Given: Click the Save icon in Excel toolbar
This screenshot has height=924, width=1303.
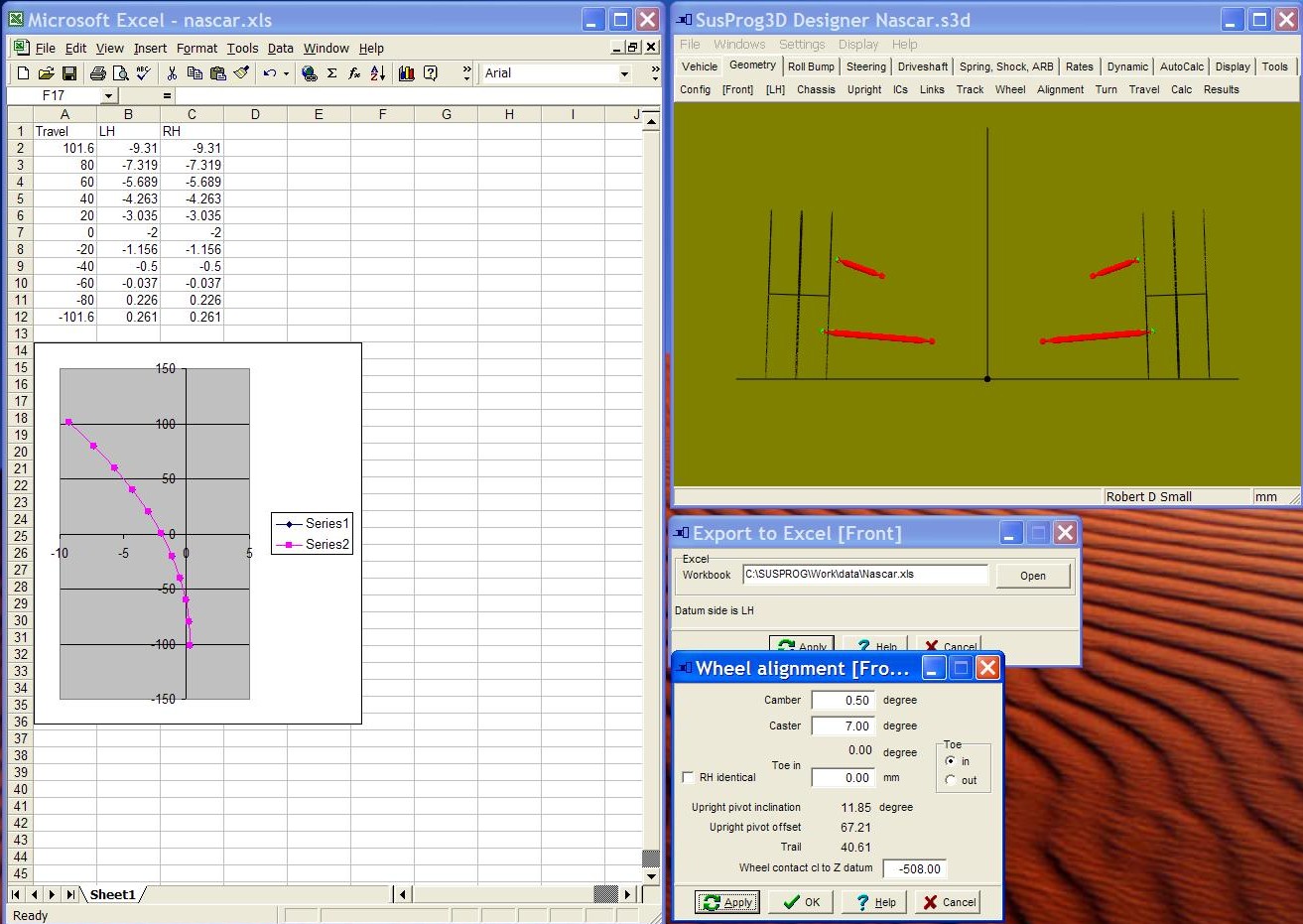Looking at the screenshot, I should pyautogui.click(x=69, y=73).
